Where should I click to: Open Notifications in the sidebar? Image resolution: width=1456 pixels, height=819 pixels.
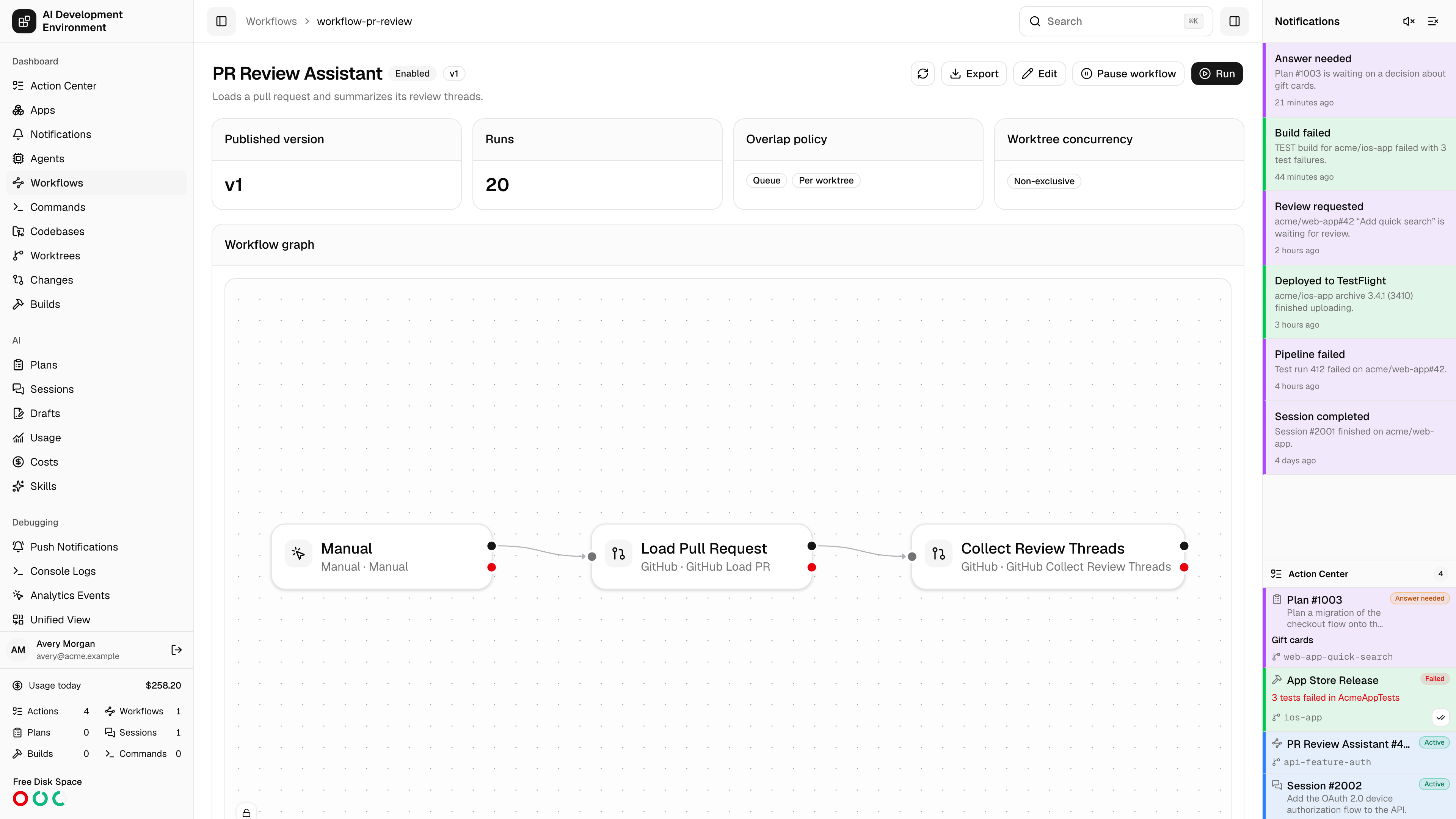click(96, 134)
